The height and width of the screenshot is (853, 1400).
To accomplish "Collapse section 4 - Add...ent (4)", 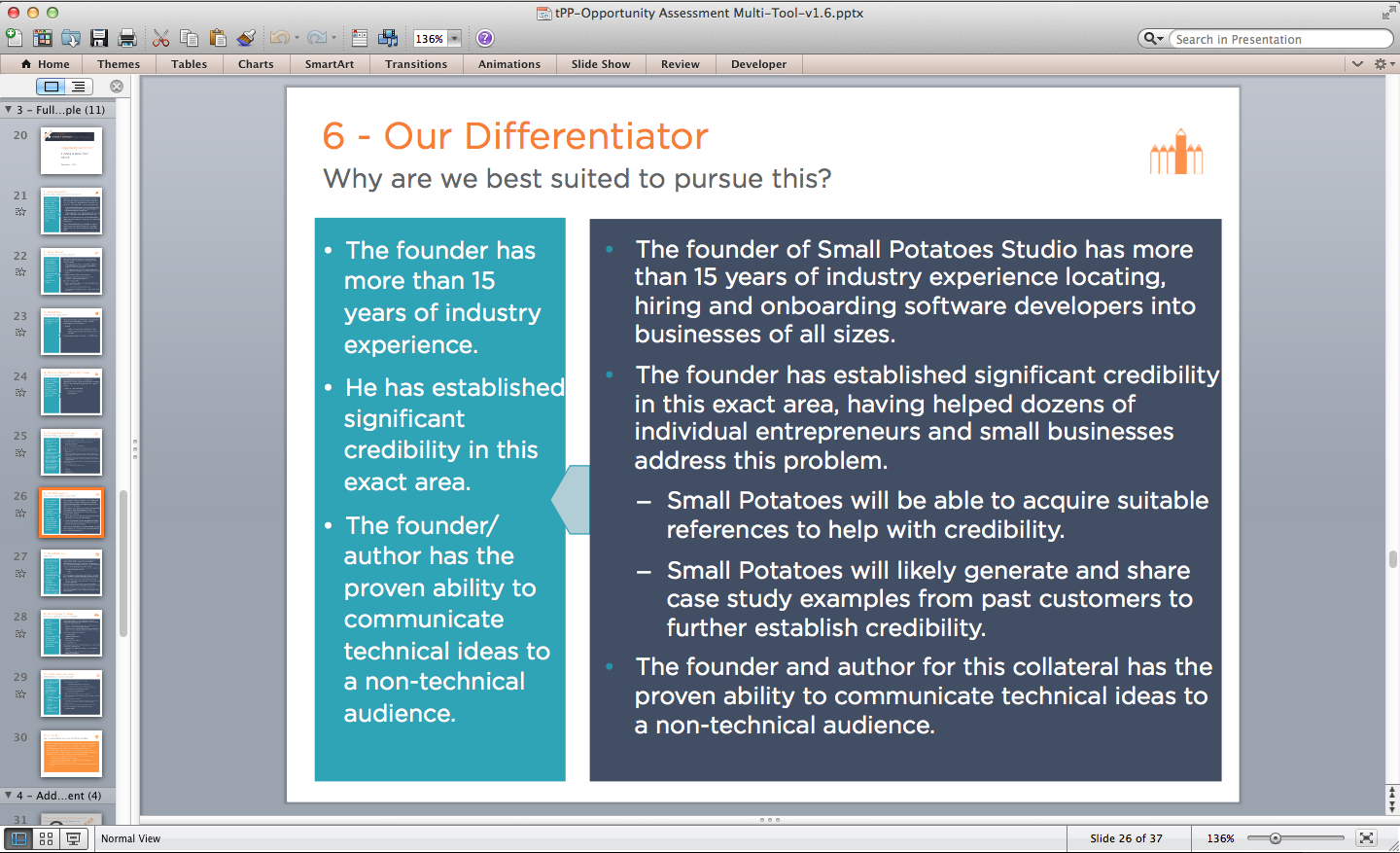I will (8, 796).
